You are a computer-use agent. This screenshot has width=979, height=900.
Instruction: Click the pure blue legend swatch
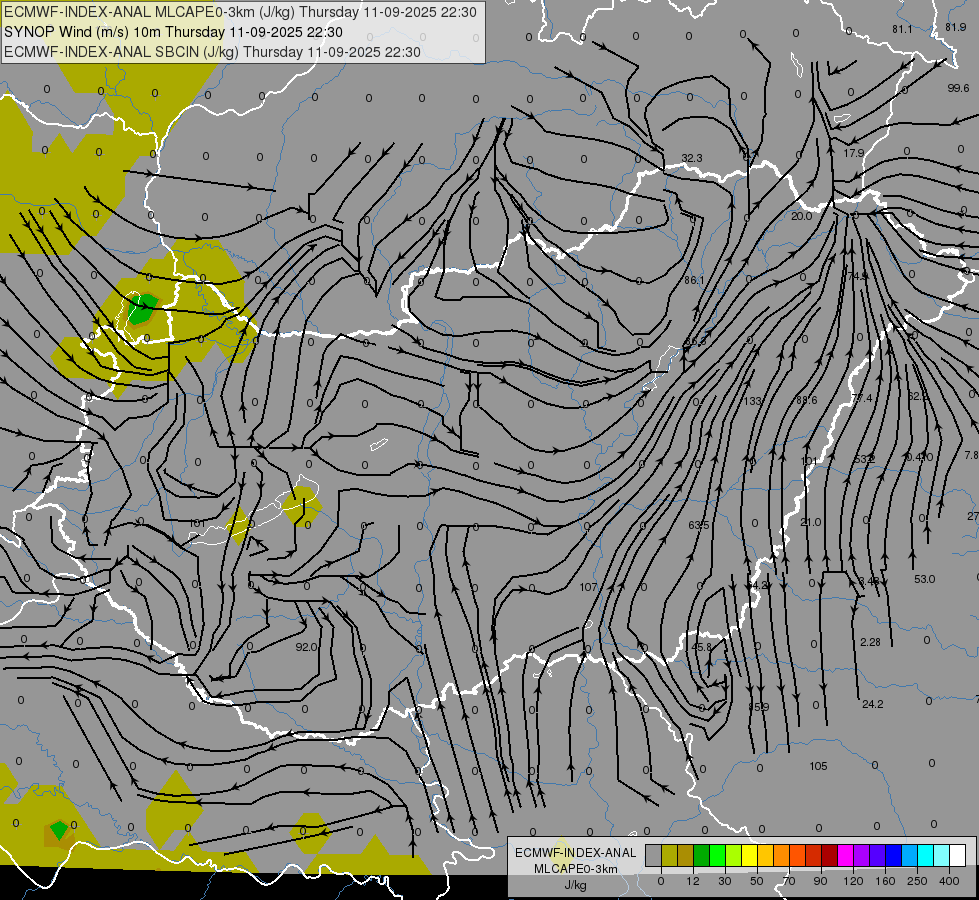pyautogui.click(x=894, y=855)
